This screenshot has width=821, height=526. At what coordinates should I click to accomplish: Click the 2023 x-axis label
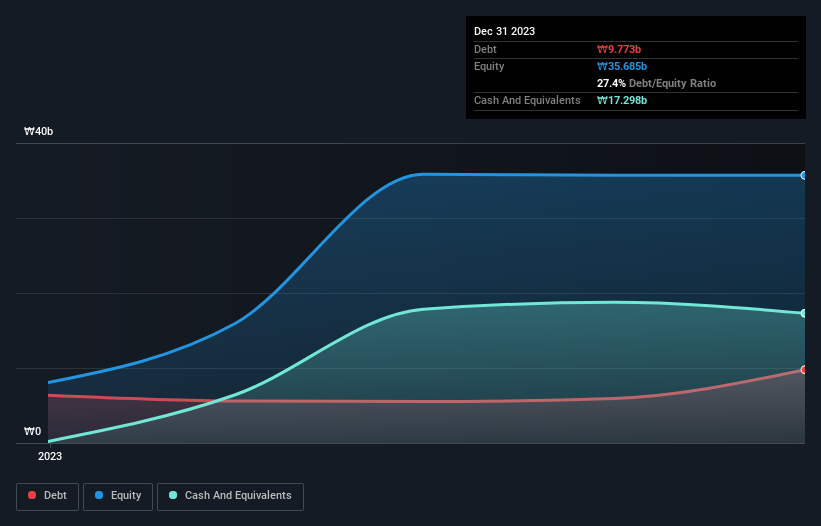click(x=50, y=456)
